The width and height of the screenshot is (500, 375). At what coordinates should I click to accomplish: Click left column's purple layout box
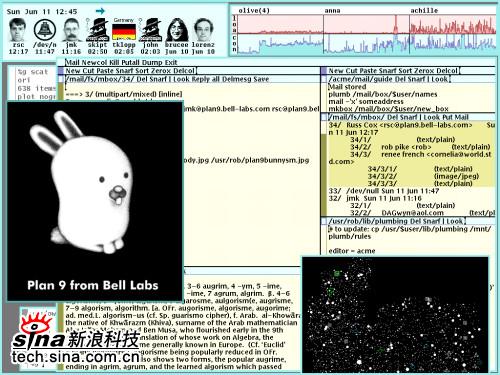click(x=61, y=71)
